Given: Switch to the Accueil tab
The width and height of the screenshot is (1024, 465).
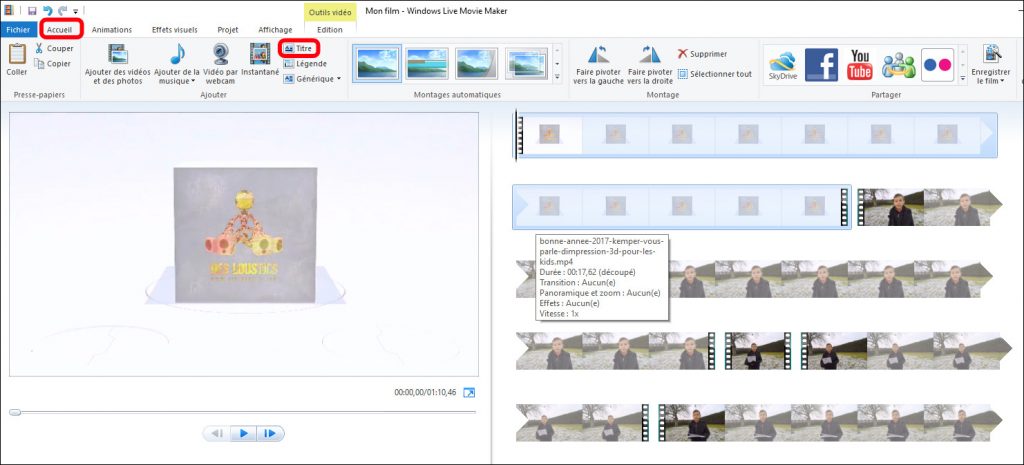Looking at the screenshot, I should tap(59, 30).
